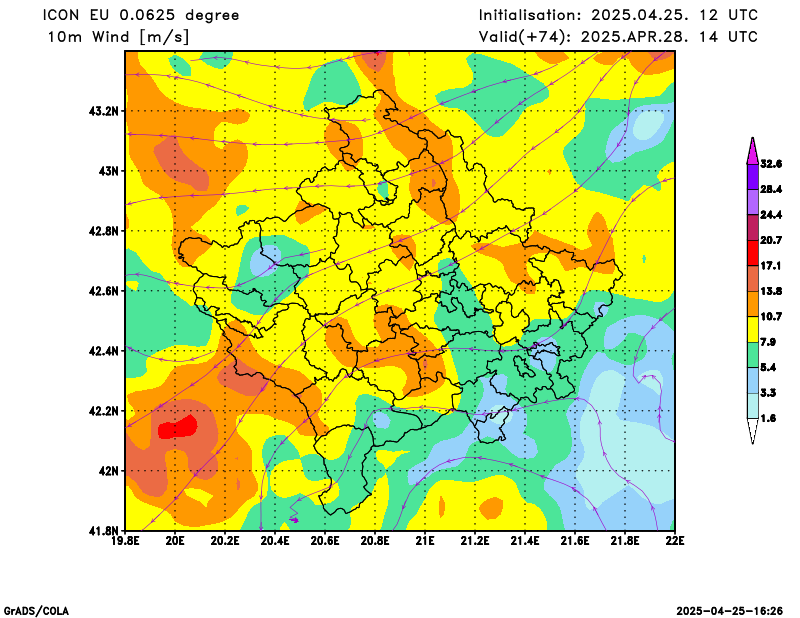Click the GrADS/COLA footer credit
Screen dimensions: 800x618
[x=36, y=611]
